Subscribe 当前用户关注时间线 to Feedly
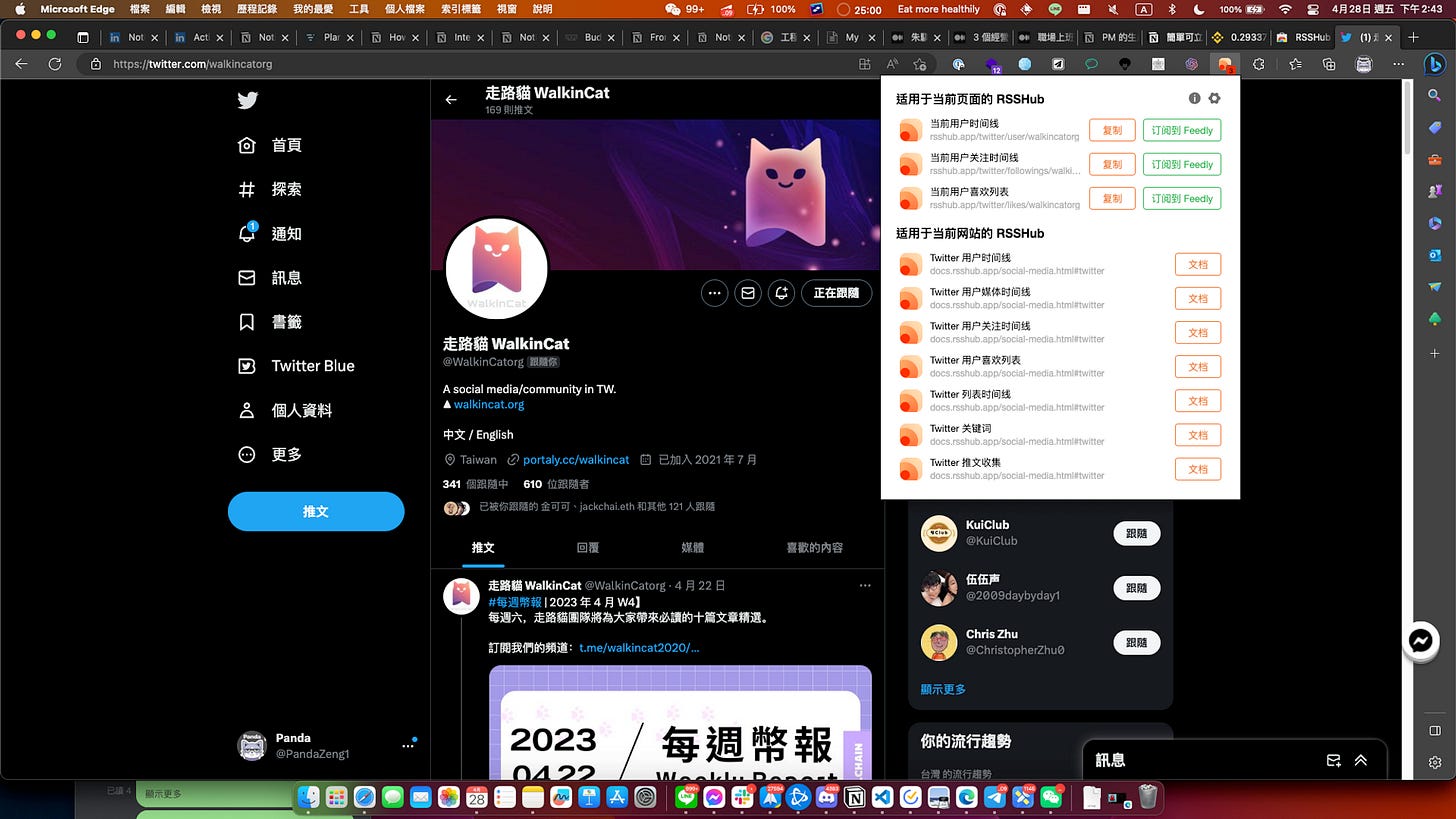 [1182, 164]
